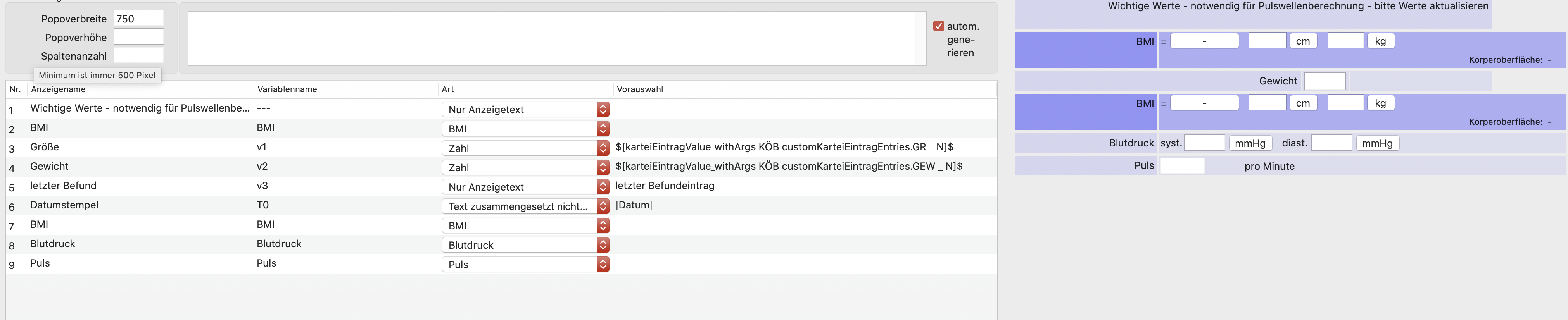1568x320 pixels.
Task: Click the second BMI height field before cm
Action: click(1267, 103)
